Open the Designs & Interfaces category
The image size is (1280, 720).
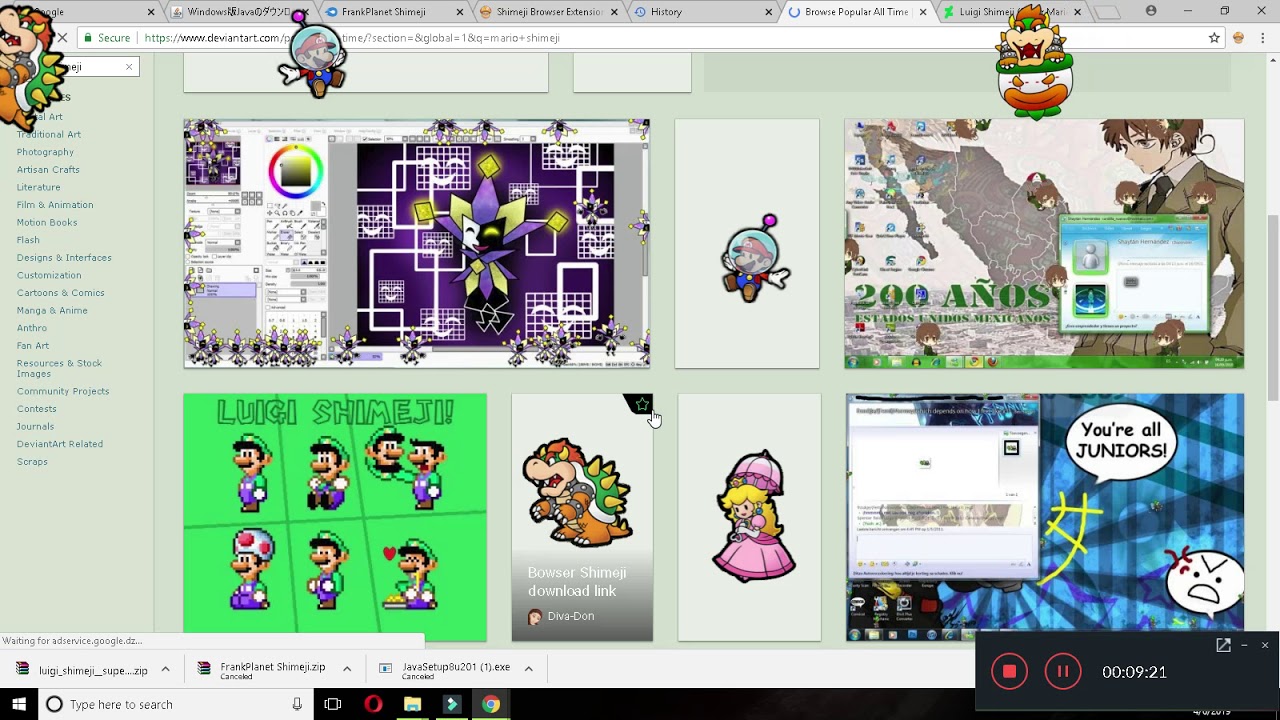pyautogui.click(x=64, y=258)
